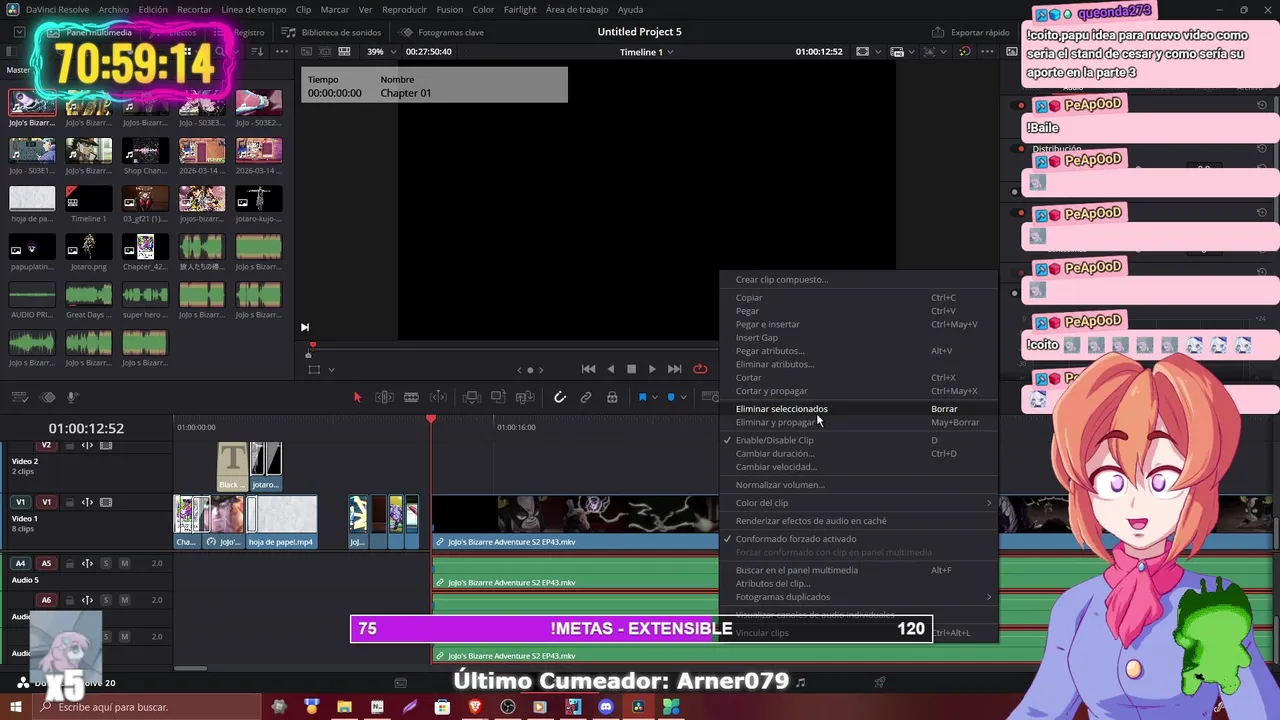
Task: Open the viewer zoom 39% dropdown
Action: (x=381, y=51)
